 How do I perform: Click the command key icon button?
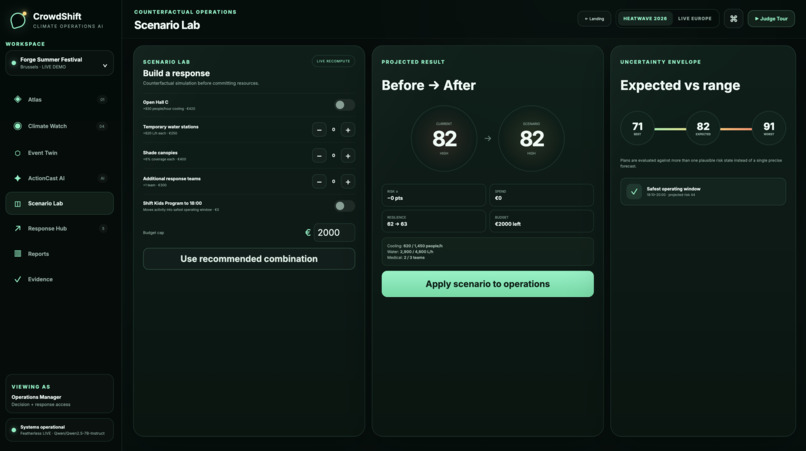coord(734,19)
